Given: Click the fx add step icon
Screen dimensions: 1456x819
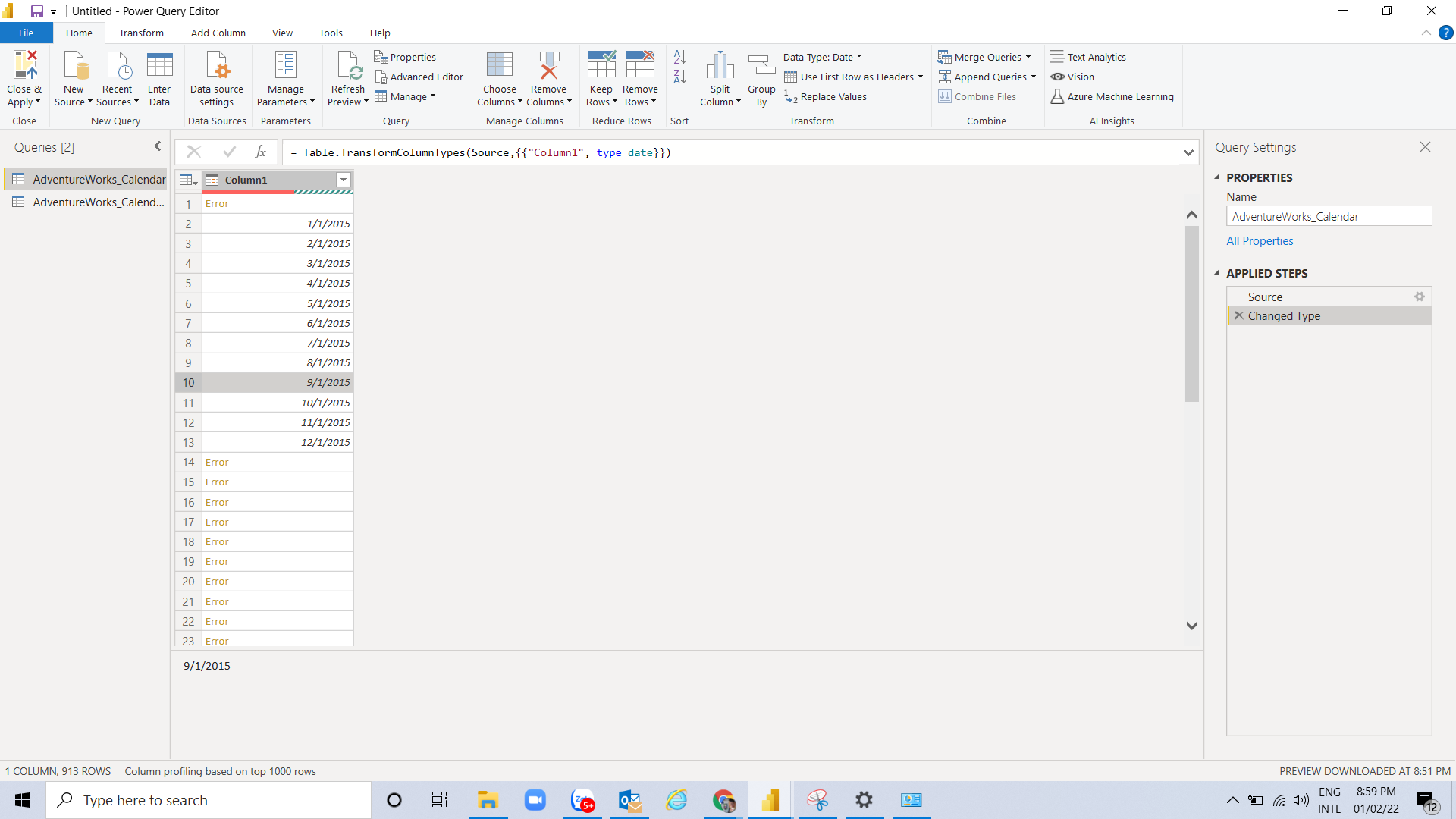Looking at the screenshot, I should point(260,152).
